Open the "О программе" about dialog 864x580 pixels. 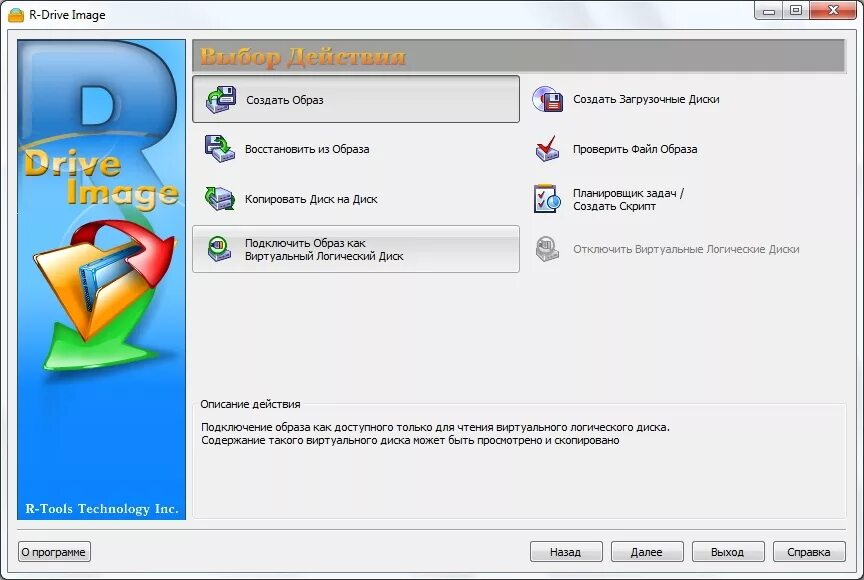[54, 551]
